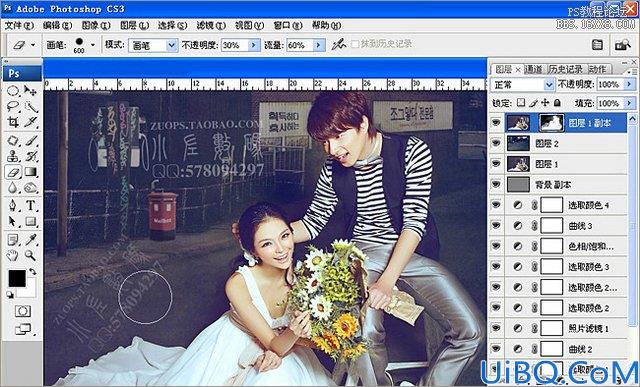Select the History Brush tool
The height and width of the screenshot is (387, 640).
31,156
